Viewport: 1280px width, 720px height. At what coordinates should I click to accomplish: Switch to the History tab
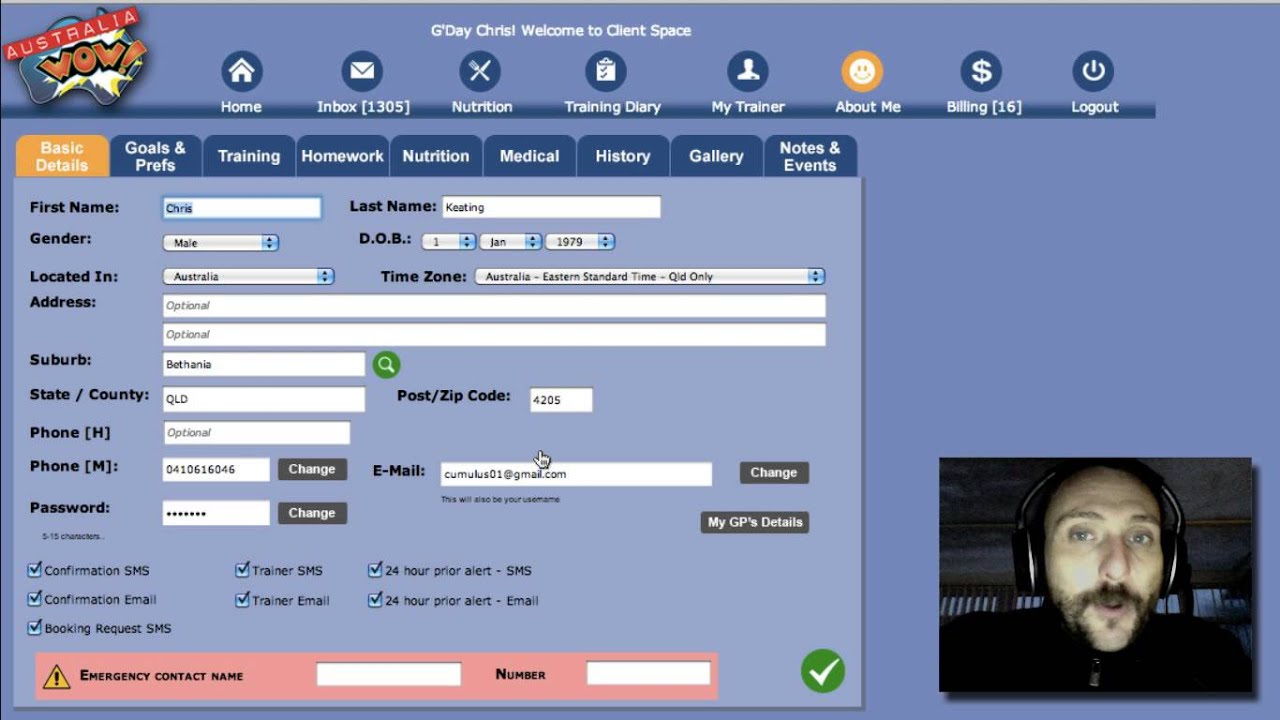[x=623, y=156]
